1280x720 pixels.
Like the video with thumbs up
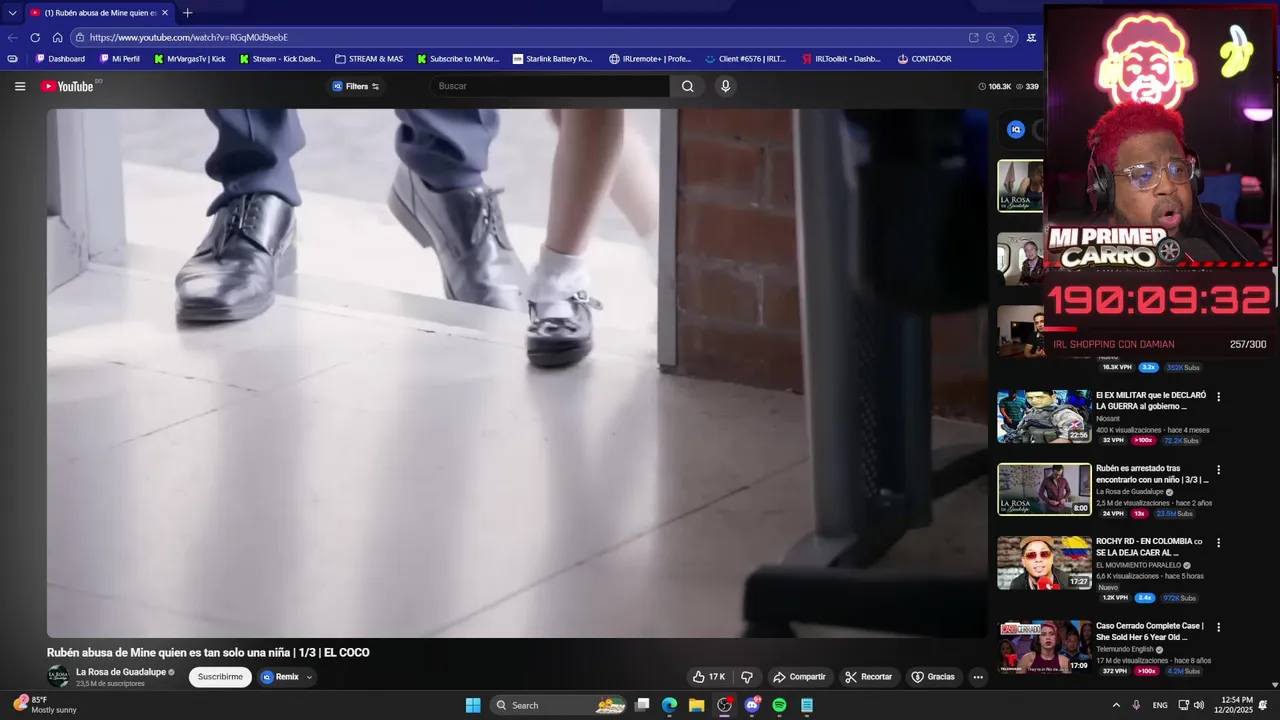(709, 677)
